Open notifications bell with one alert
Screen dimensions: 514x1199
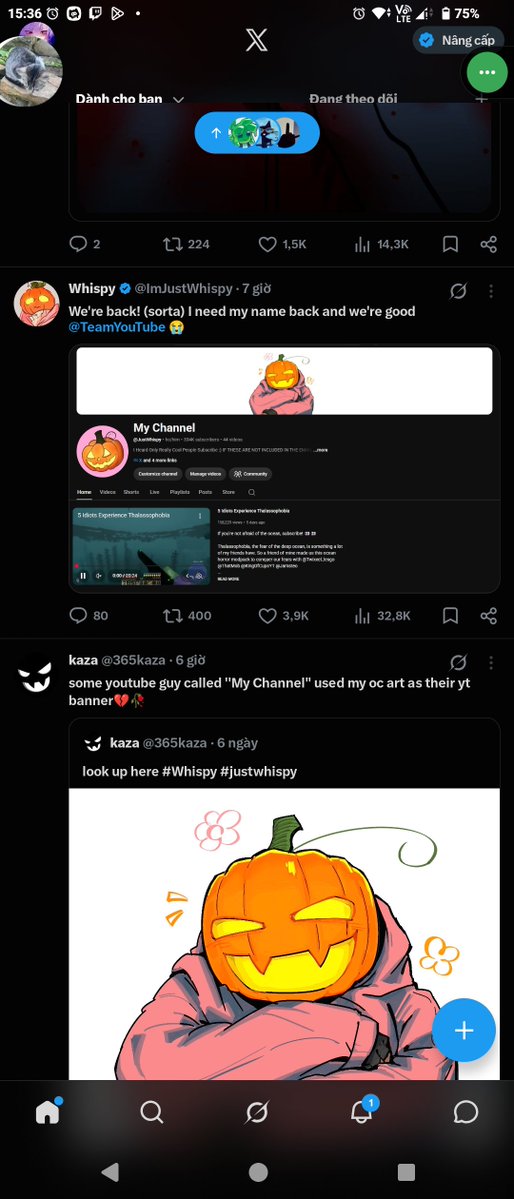tap(362, 1111)
